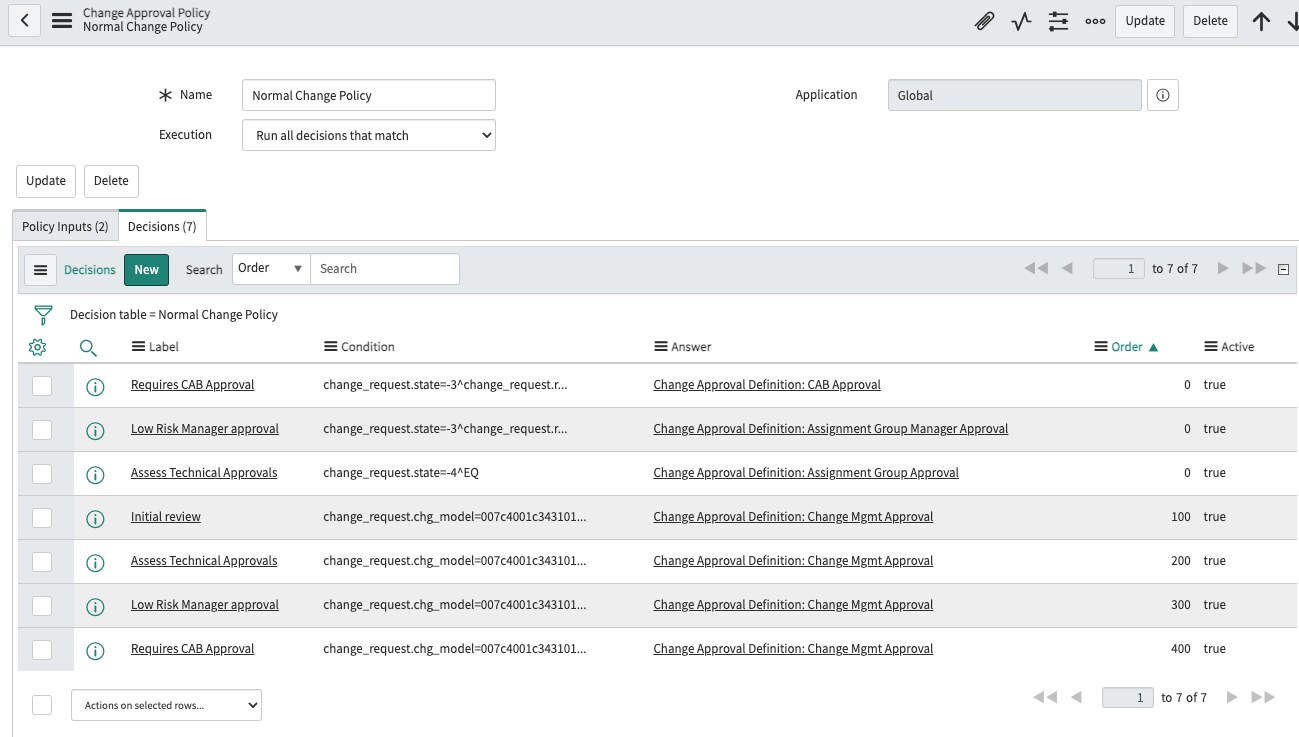The height and width of the screenshot is (737, 1299).
Task: Open the attachments paperclip icon
Action: (x=984, y=20)
